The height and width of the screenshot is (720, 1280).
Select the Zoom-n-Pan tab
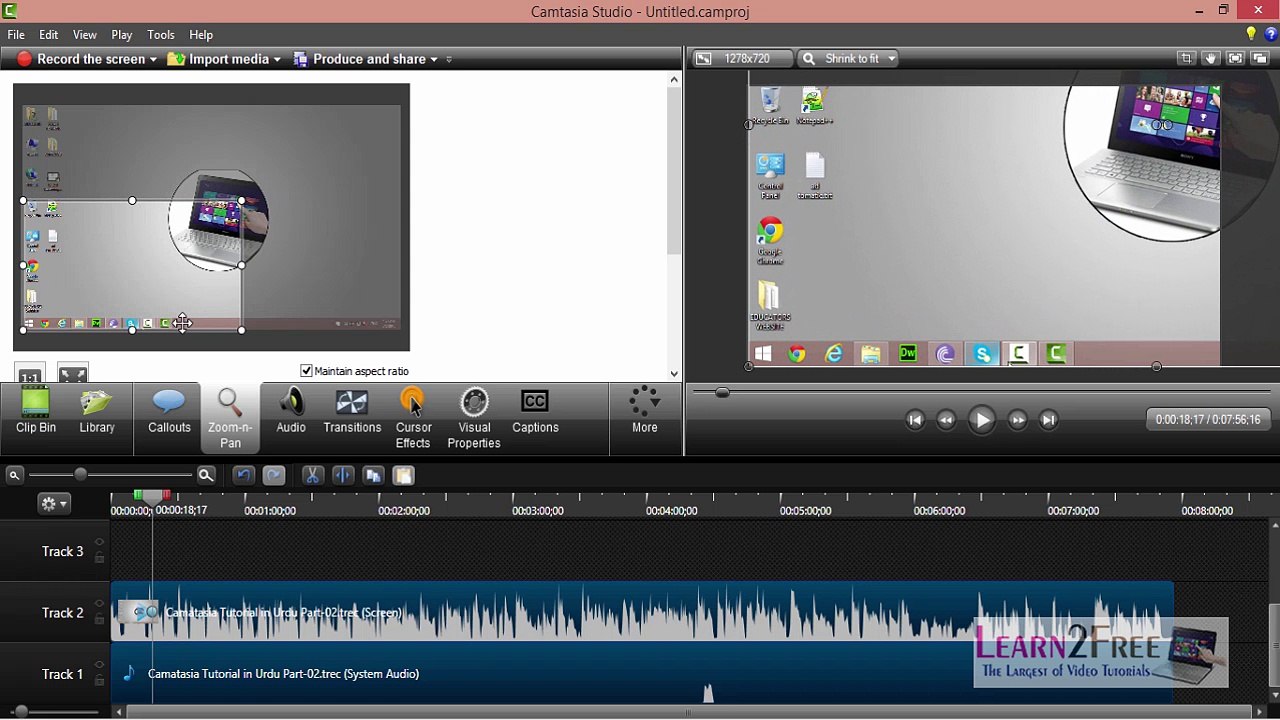click(230, 418)
